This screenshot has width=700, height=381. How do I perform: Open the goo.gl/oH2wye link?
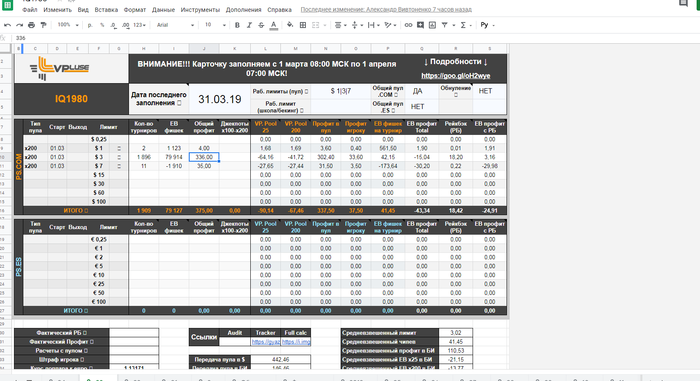[455, 75]
